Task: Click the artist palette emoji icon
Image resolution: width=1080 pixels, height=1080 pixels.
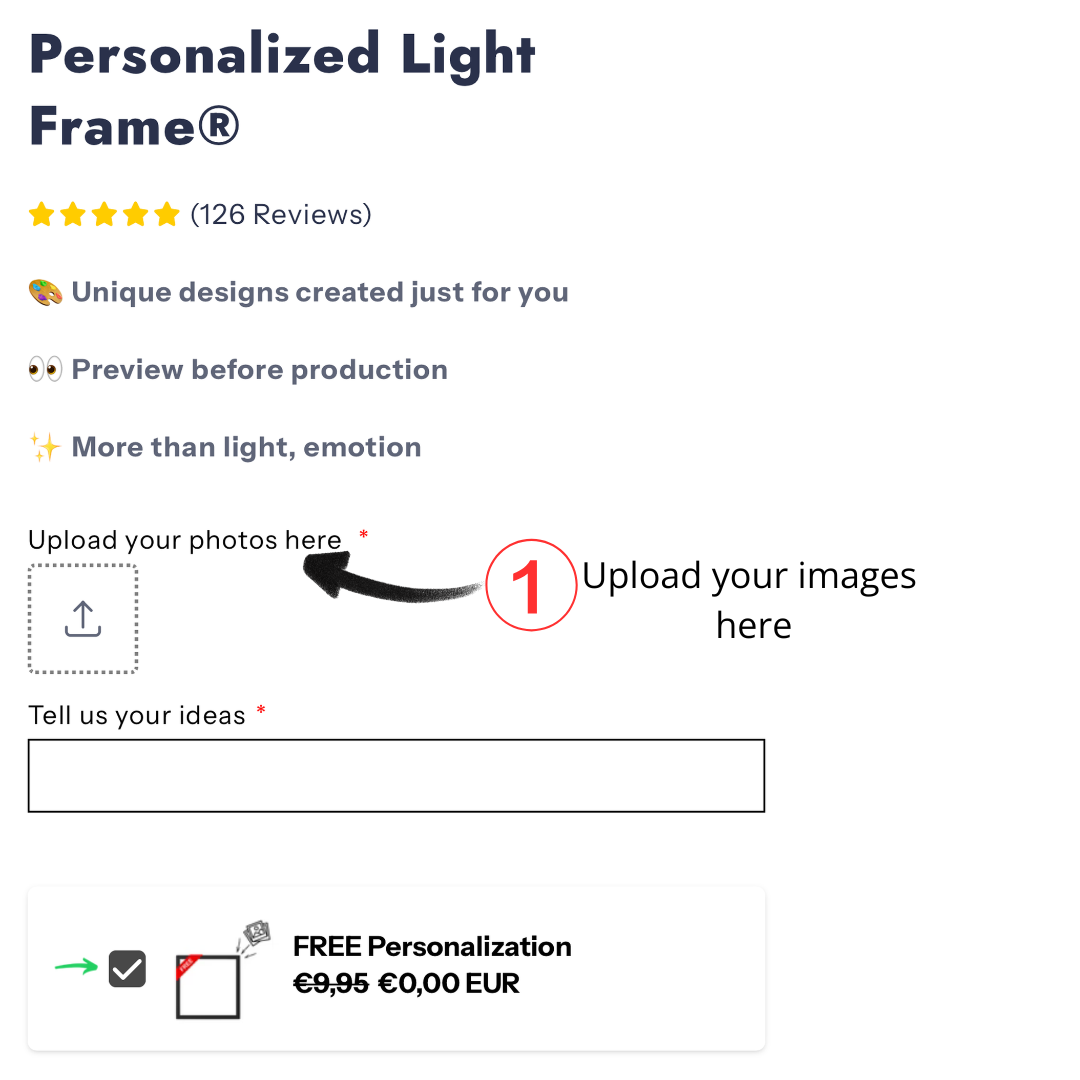Action: (x=45, y=293)
